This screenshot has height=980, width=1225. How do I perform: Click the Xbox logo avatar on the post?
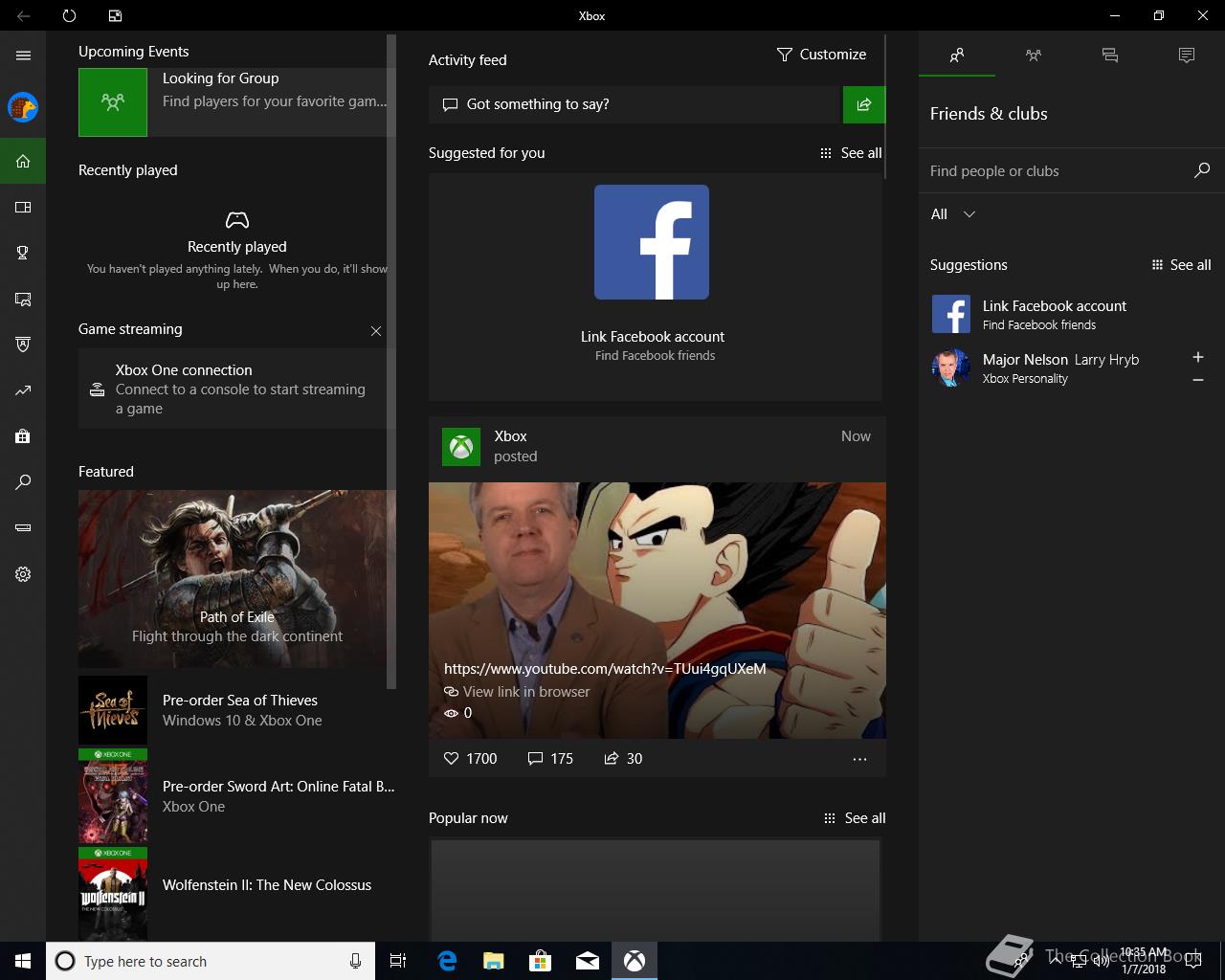461,447
